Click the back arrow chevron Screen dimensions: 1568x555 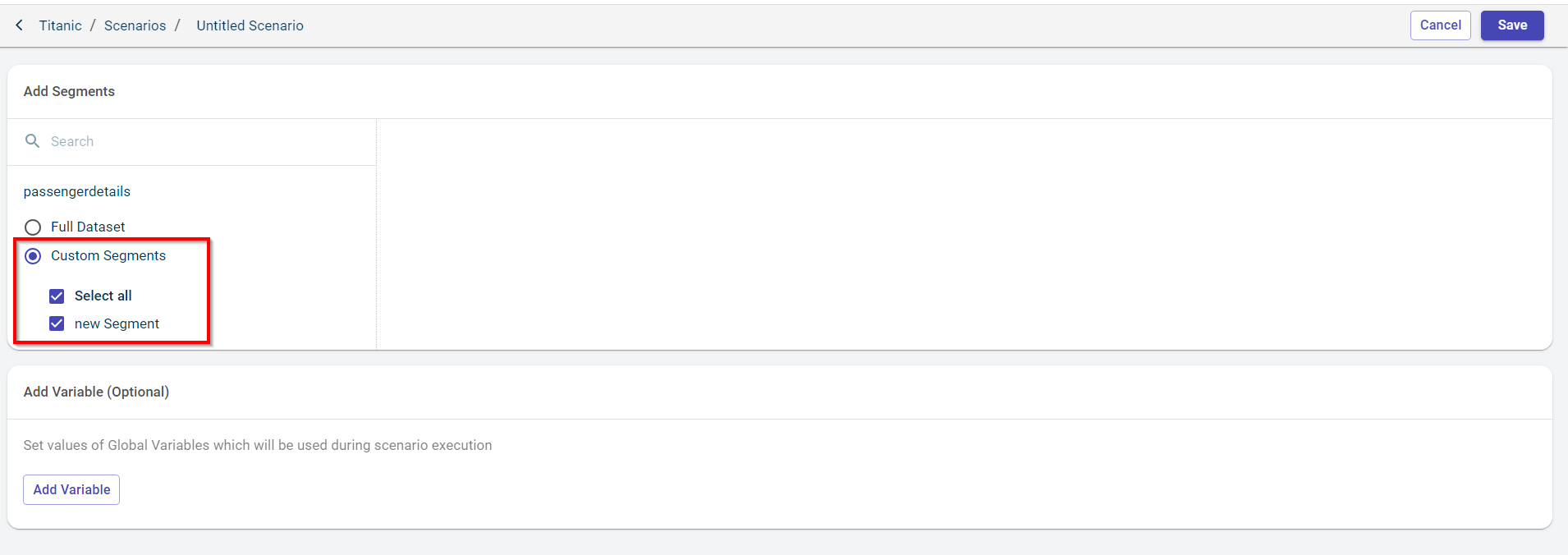pyautogui.click(x=20, y=25)
